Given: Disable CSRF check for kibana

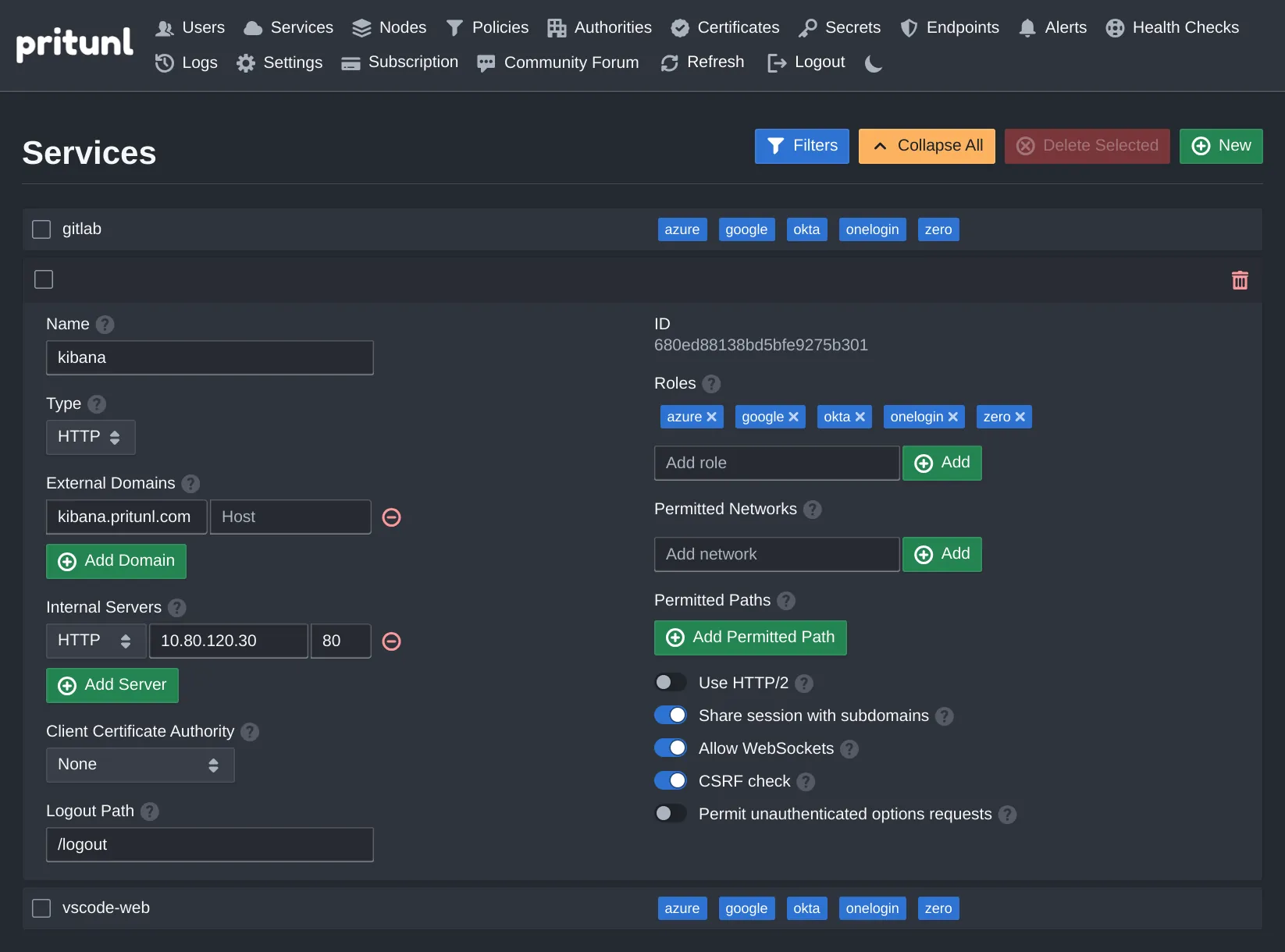Looking at the screenshot, I should coord(670,780).
